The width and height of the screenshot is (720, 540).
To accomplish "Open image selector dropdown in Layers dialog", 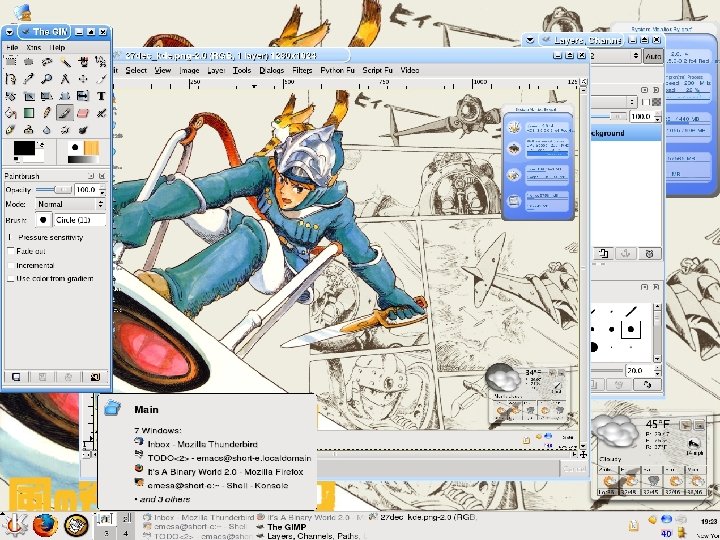I will point(615,56).
